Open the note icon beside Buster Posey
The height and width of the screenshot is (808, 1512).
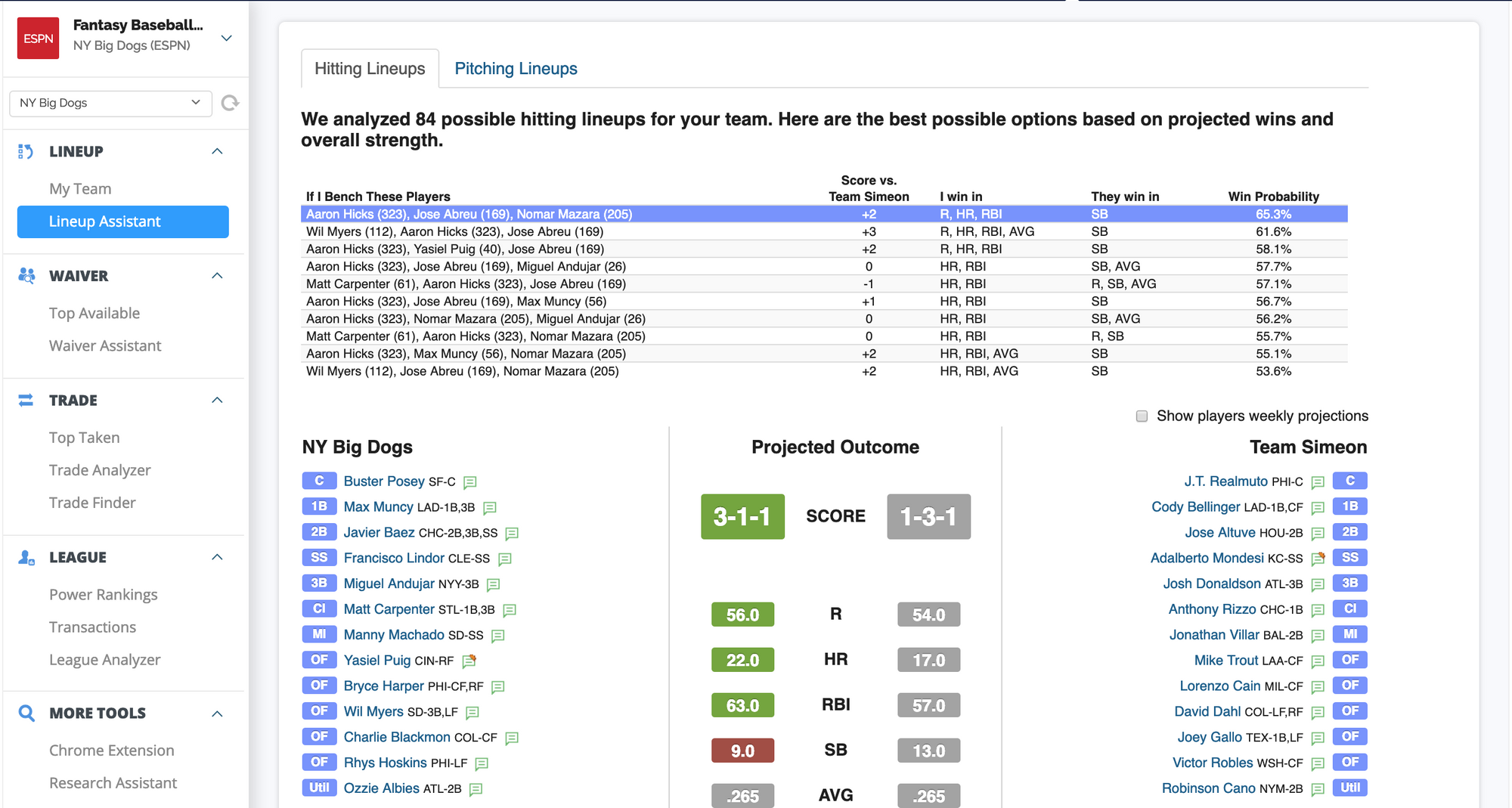(x=469, y=482)
